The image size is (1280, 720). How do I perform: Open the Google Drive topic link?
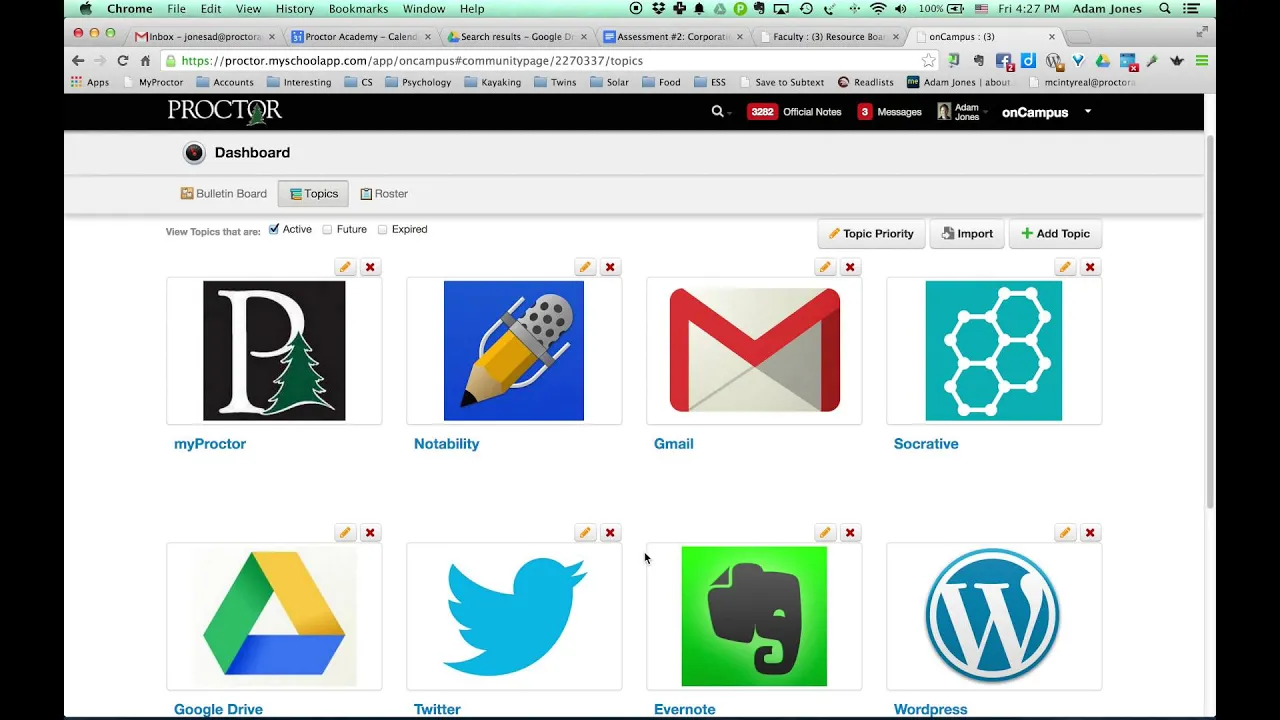pos(218,709)
